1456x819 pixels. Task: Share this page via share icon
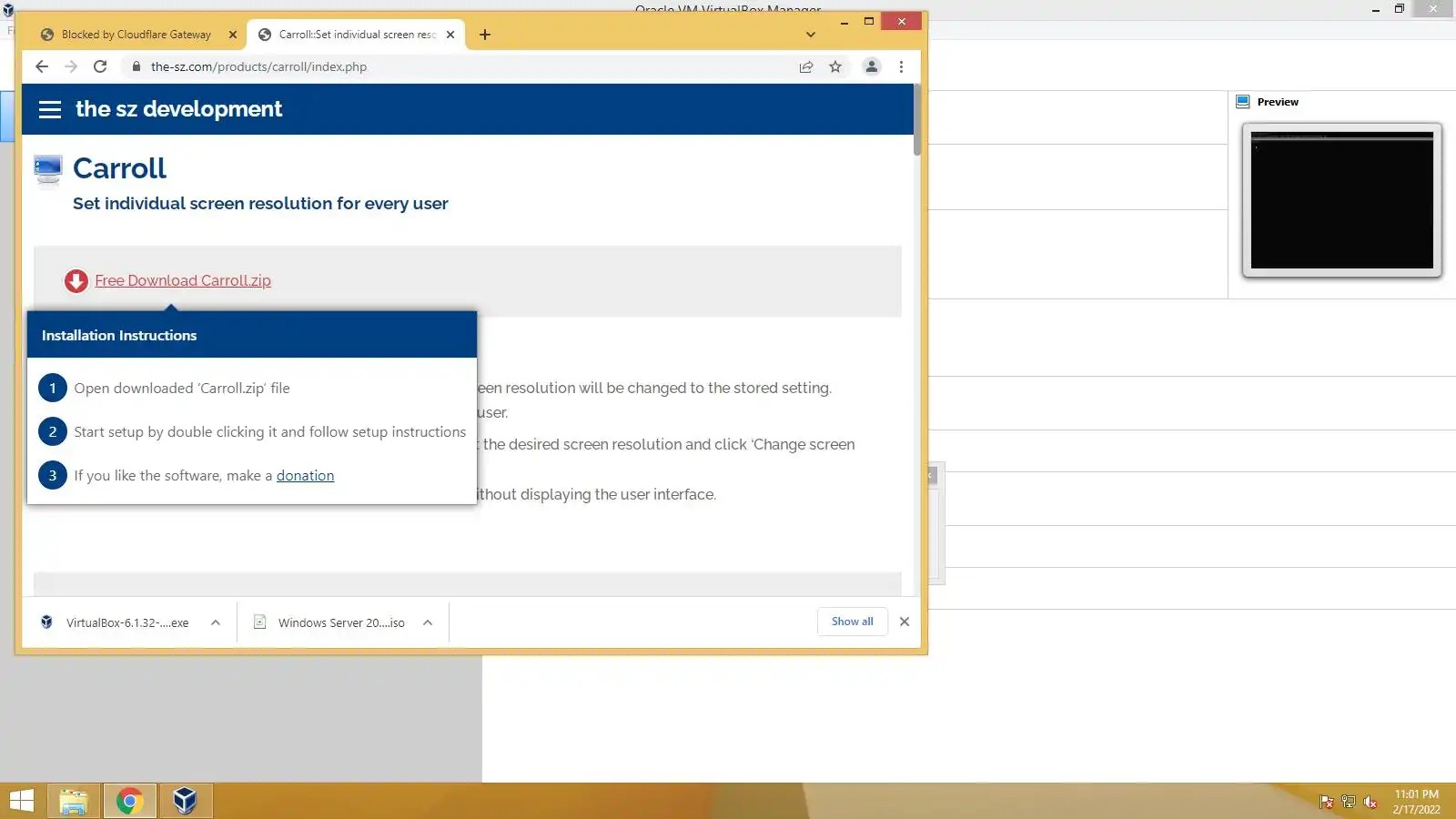click(x=806, y=66)
